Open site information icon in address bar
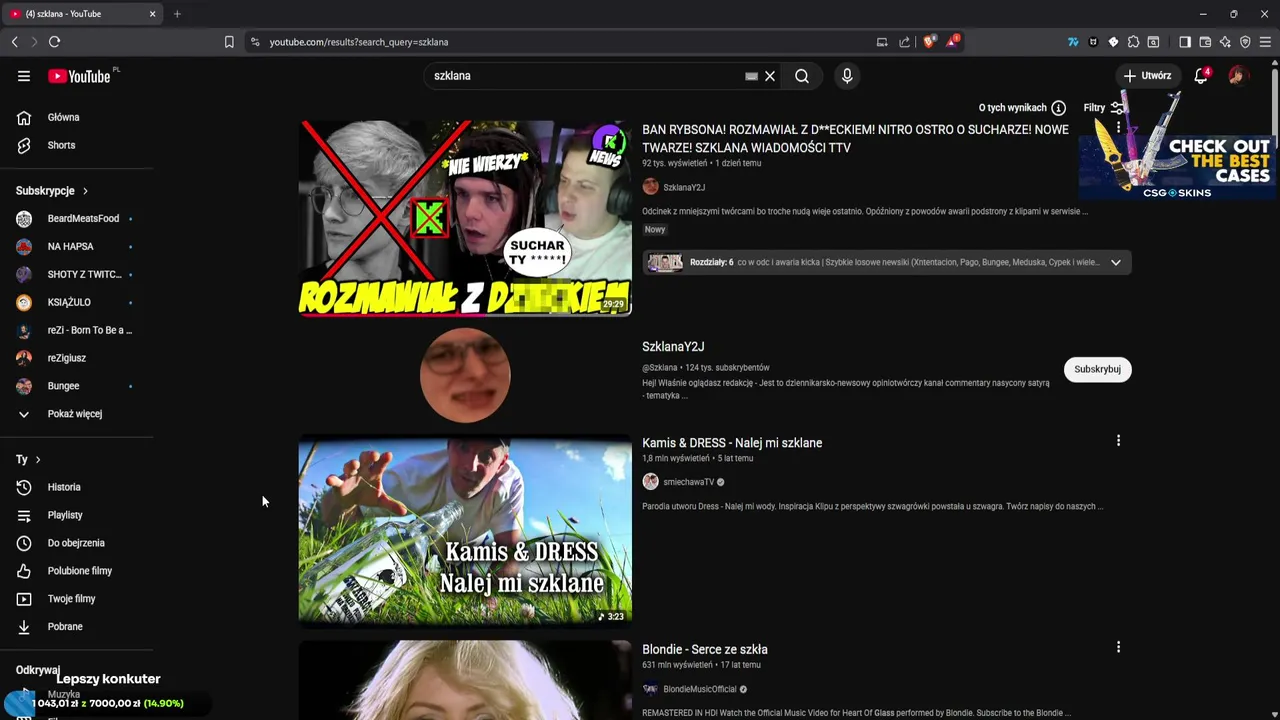The width and height of the screenshot is (1280, 720). coord(255,42)
